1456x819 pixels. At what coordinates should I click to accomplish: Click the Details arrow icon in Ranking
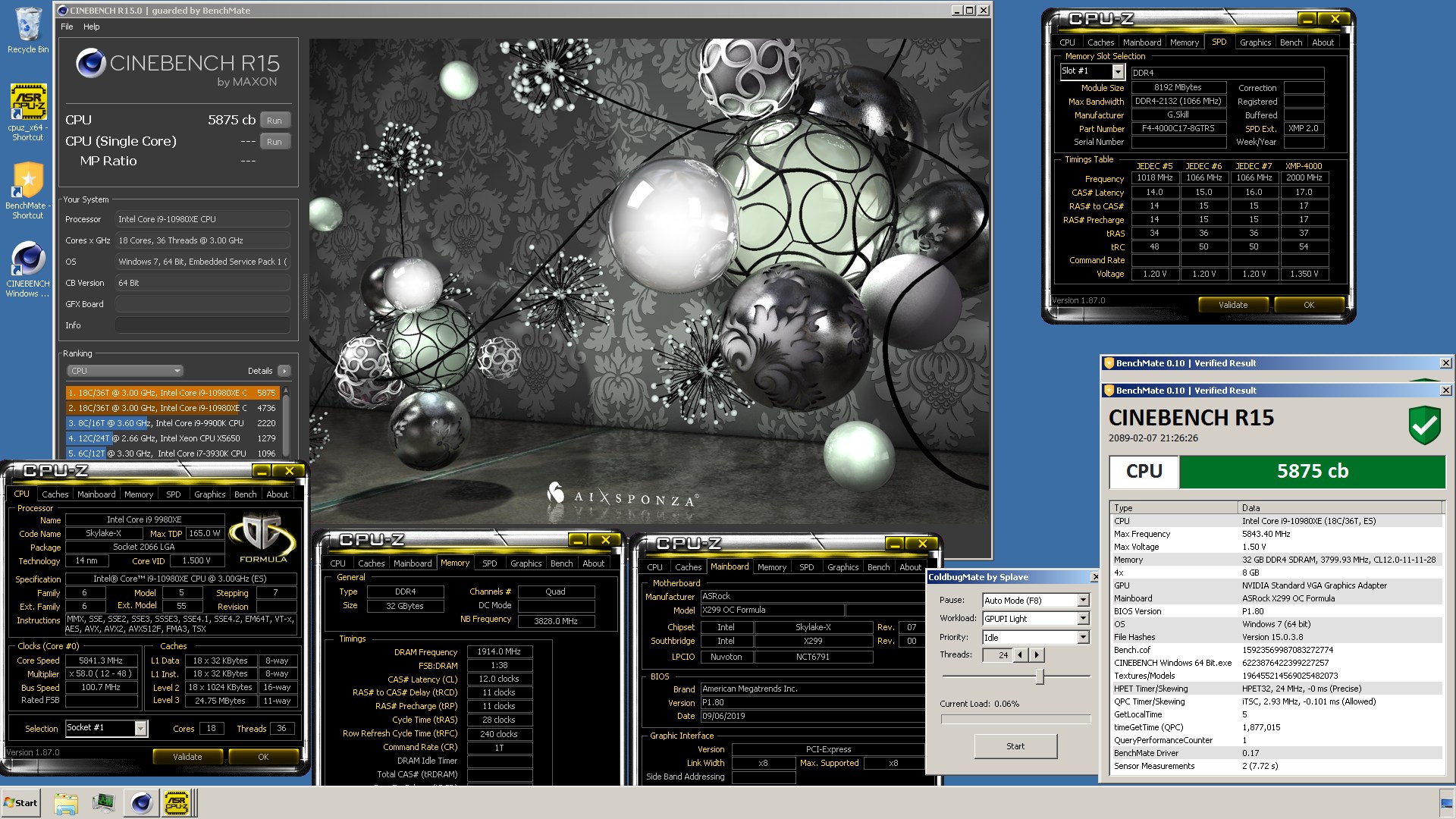point(284,371)
